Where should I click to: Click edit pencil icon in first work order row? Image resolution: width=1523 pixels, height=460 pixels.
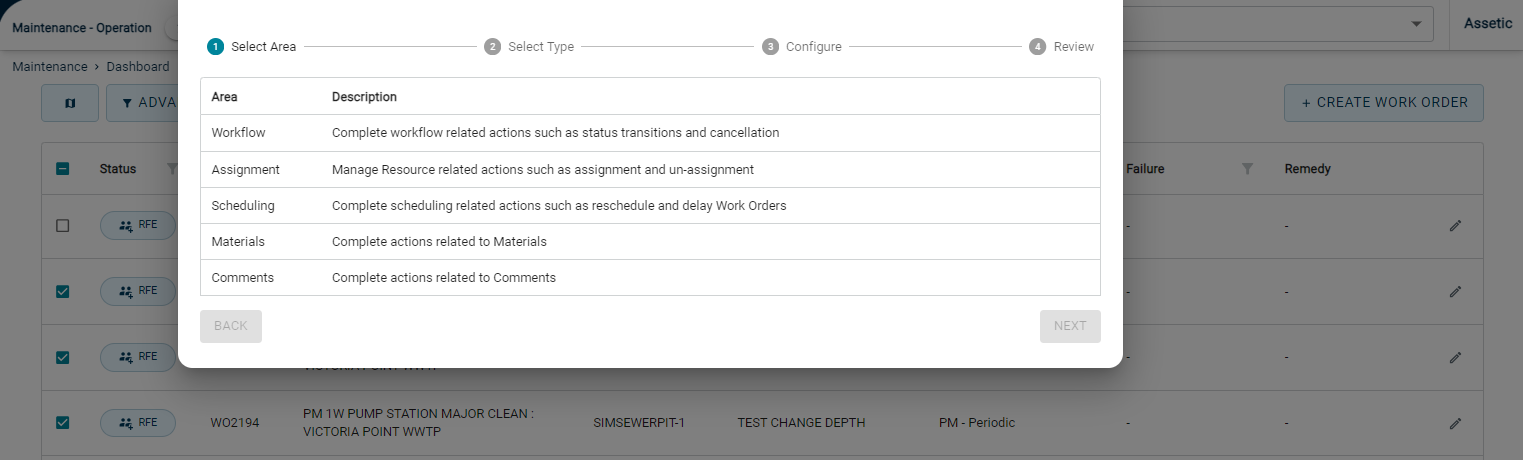1455,226
